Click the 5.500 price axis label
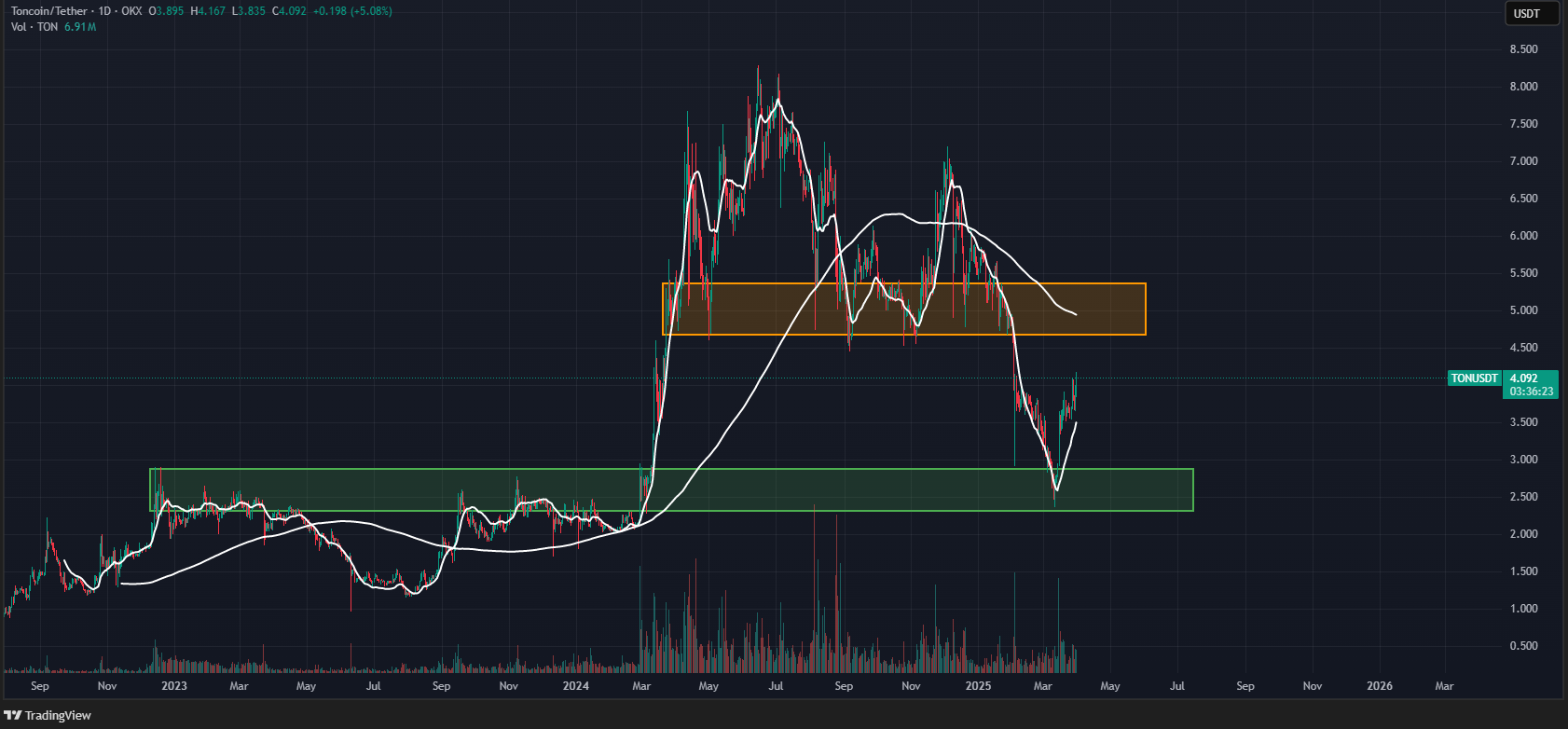Image resolution: width=1568 pixels, height=729 pixels. coord(1523,273)
